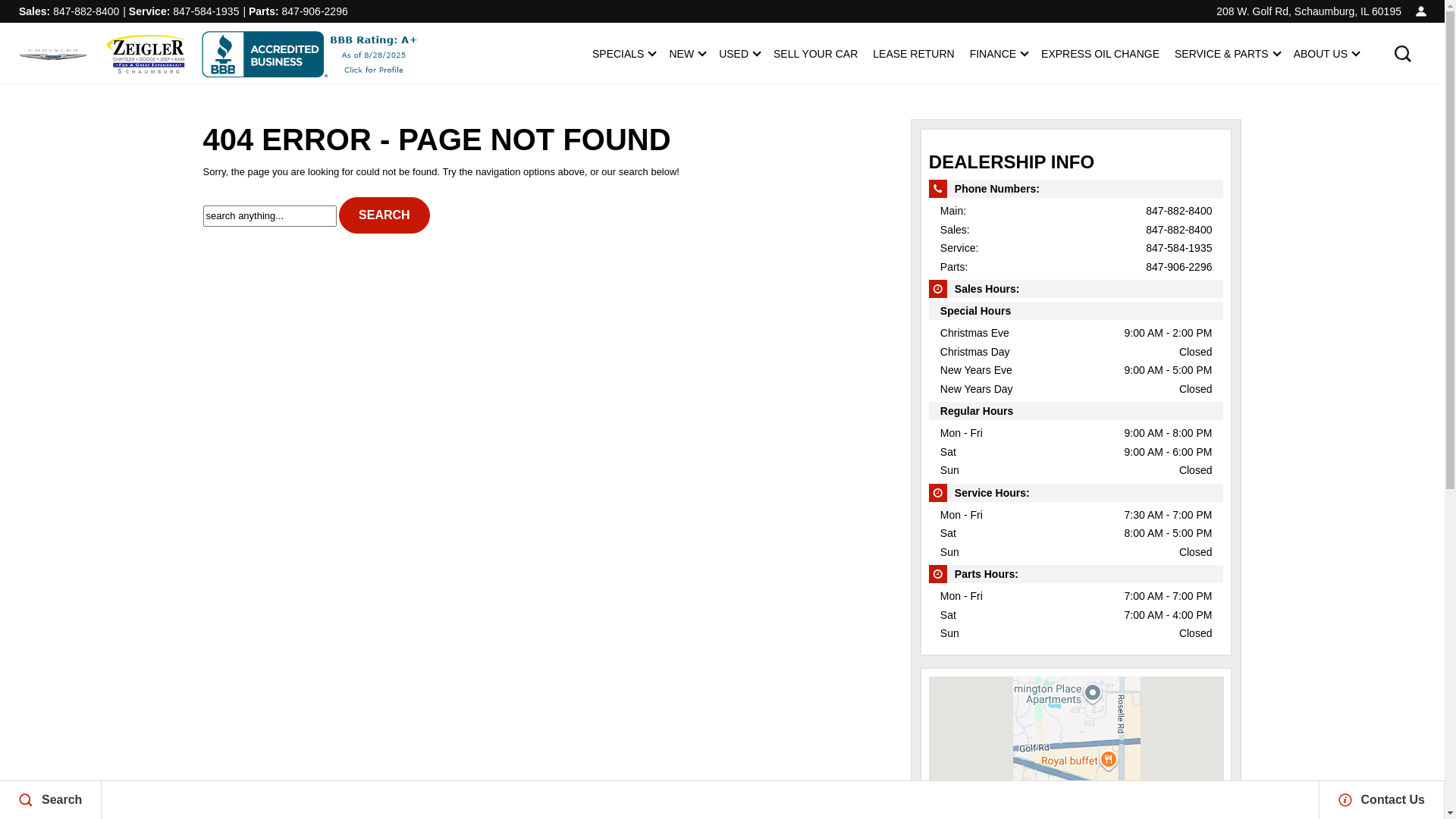Image resolution: width=1456 pixels, height=819 pixels.
Task: Click the phone icon beside Phone Numbers
Action: tap(937, 189)
